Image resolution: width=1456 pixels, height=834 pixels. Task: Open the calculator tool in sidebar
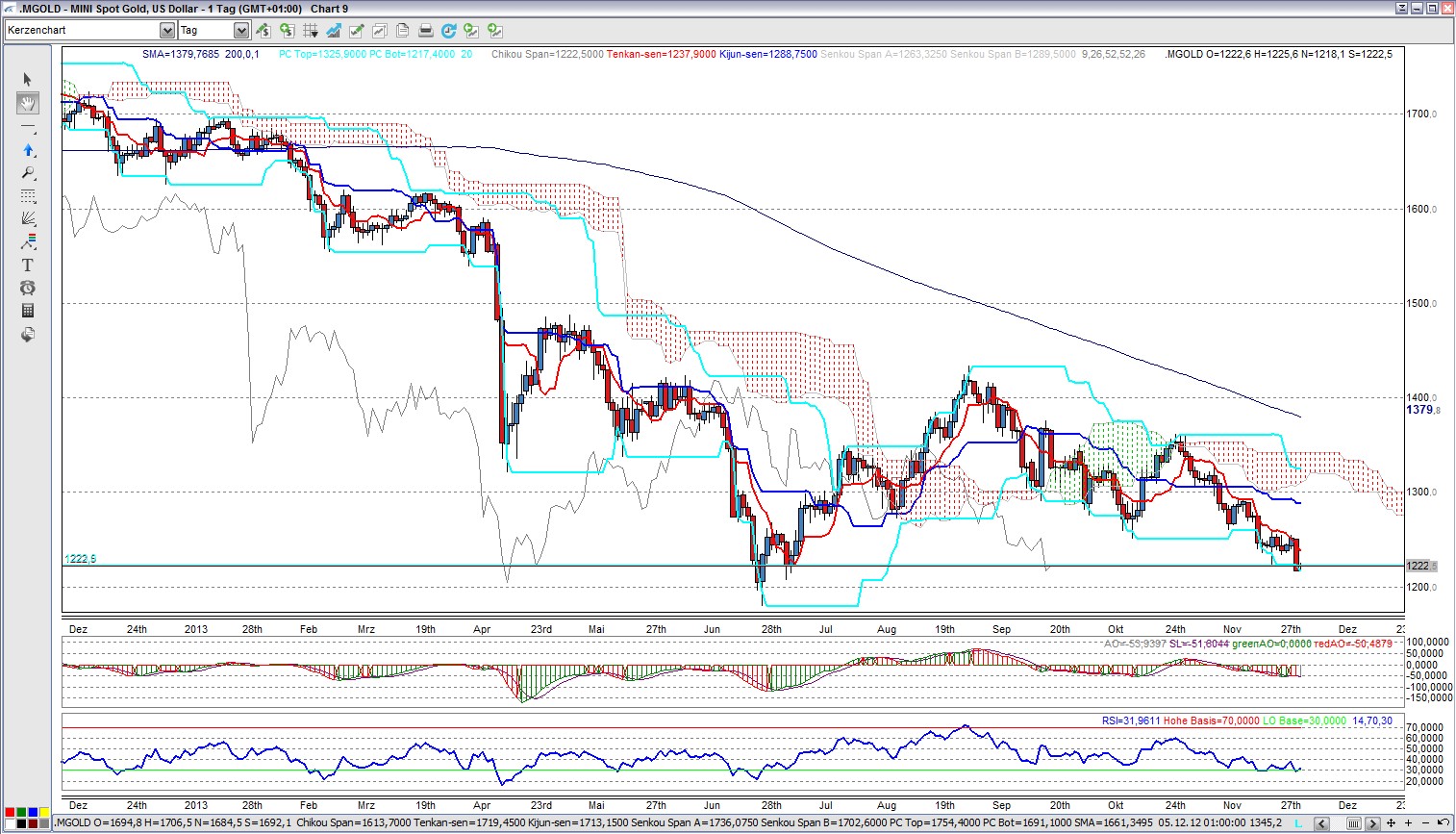pos(27,311)
